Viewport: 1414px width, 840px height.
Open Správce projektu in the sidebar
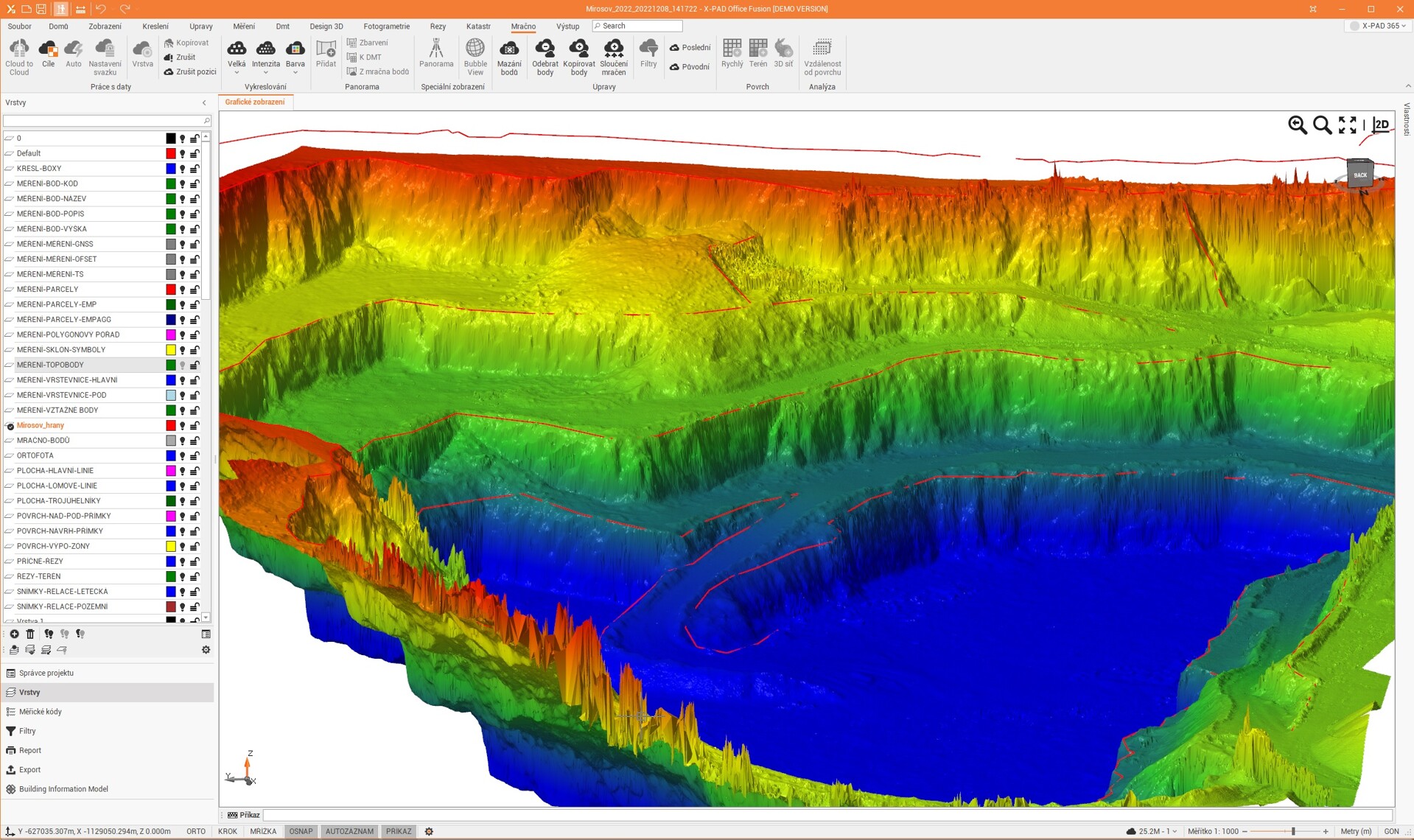[46, 673]
